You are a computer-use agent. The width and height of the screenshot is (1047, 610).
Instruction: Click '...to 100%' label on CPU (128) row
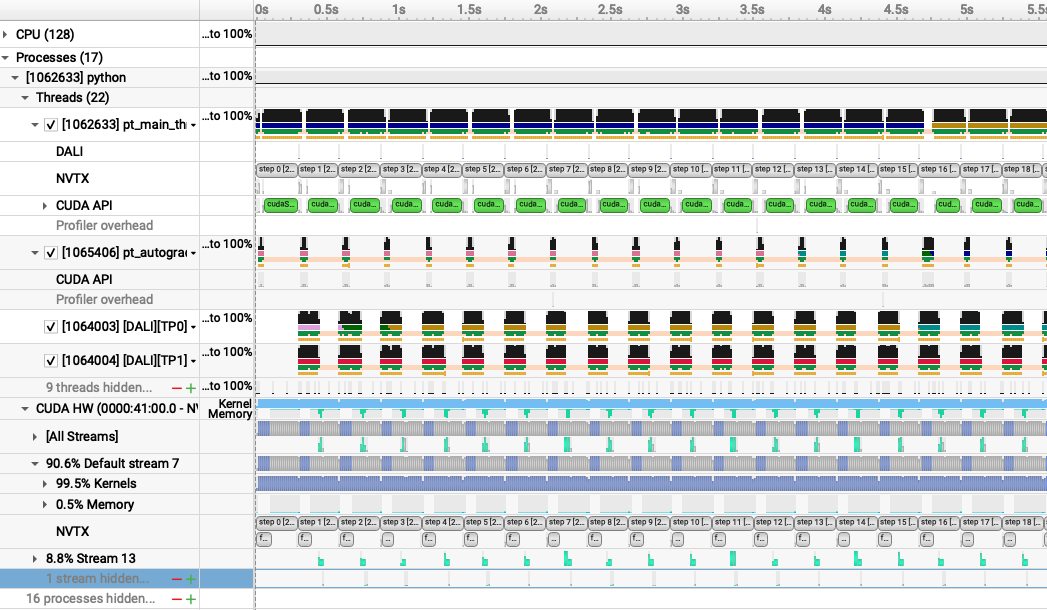click(227, 33)
